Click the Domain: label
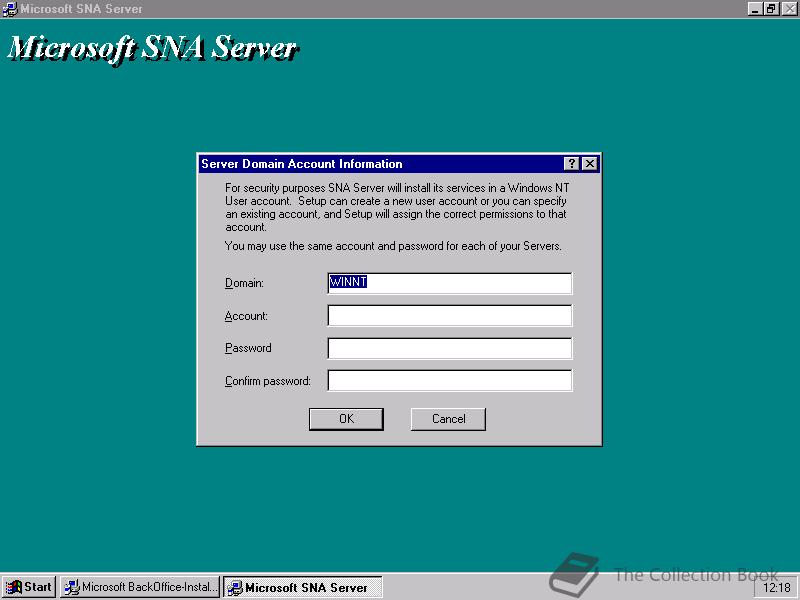Viewport: 800px width, 600px height. [244, 283]
